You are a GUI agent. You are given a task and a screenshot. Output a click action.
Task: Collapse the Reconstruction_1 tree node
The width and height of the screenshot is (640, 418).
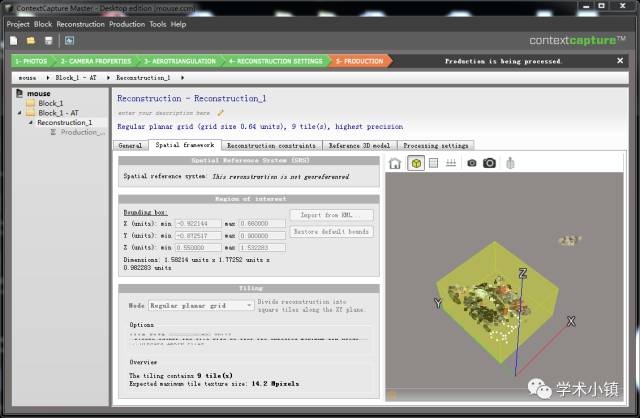click(30, 122)
